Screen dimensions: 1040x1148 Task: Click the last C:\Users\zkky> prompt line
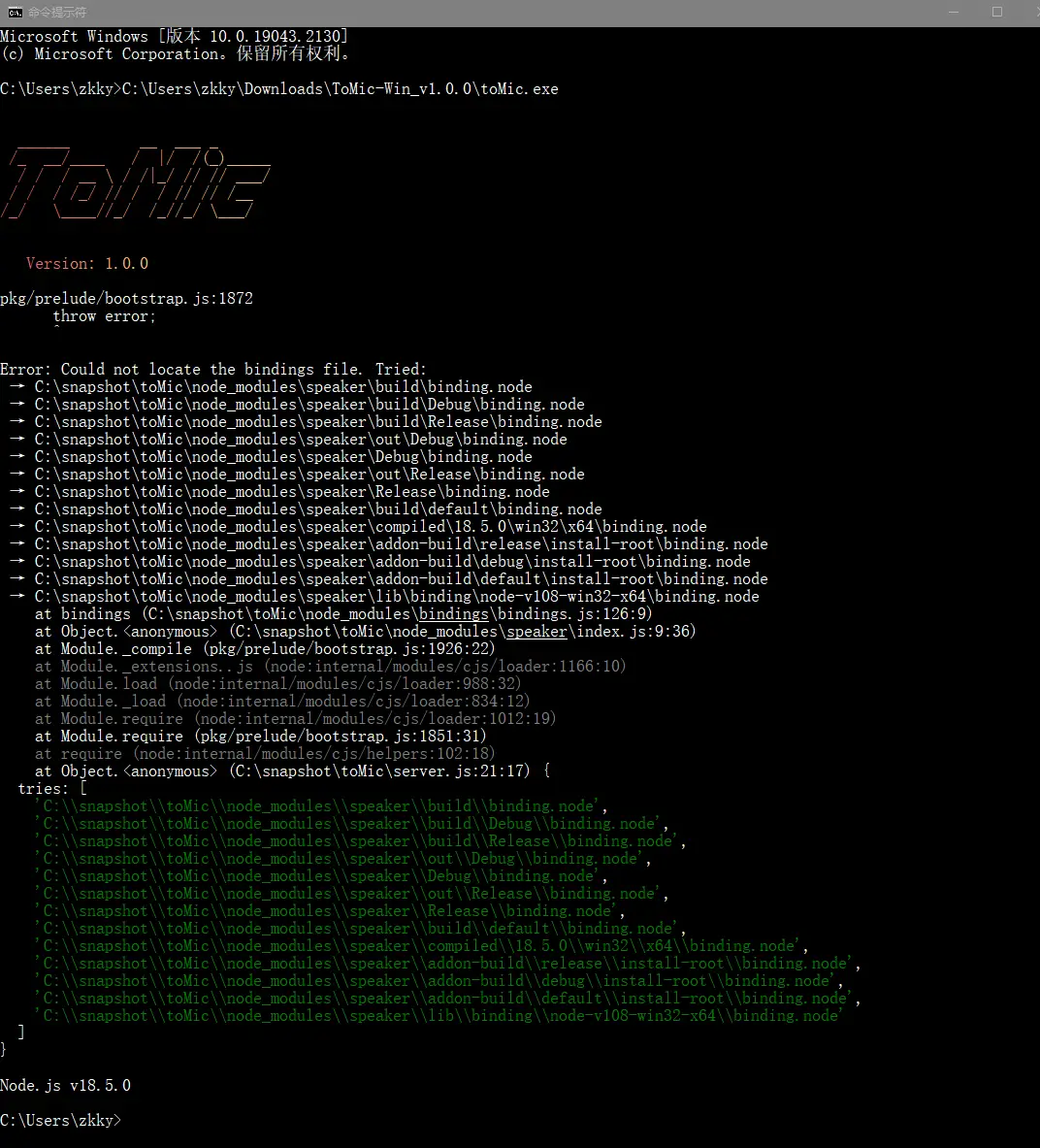(60, 1121)
